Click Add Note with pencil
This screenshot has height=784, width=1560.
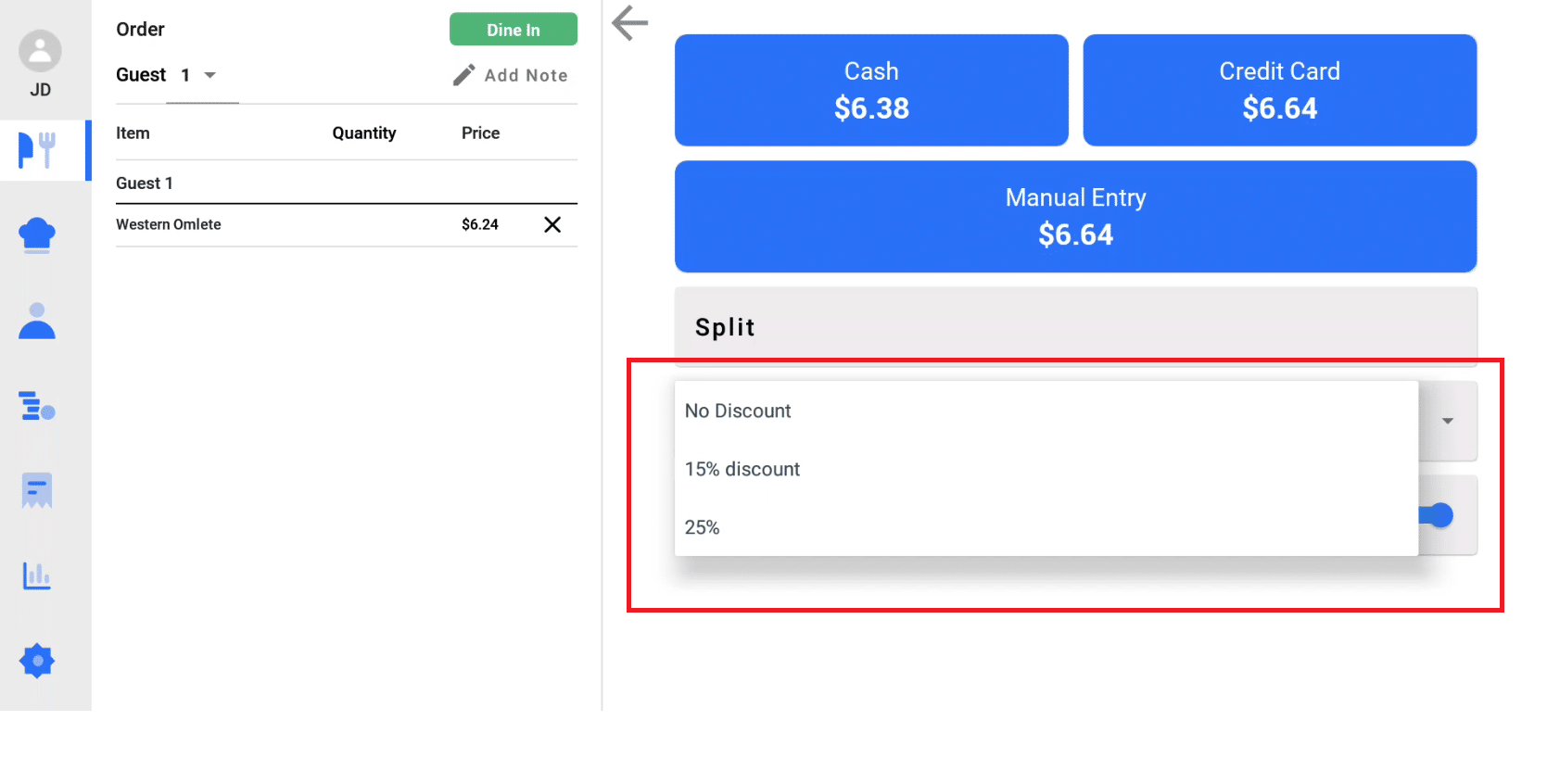(x=510, y=75)
